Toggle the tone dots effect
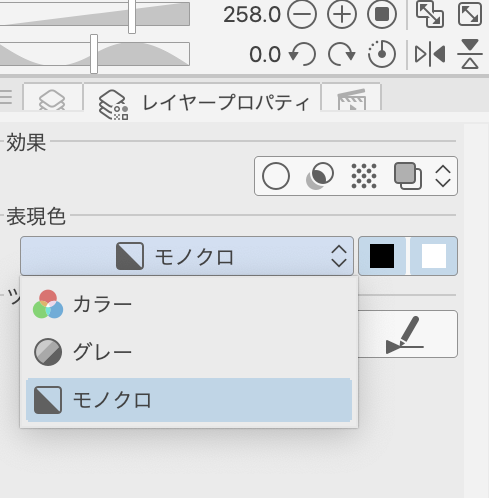Screen dimensions: 489x498 tap(364, 176)
